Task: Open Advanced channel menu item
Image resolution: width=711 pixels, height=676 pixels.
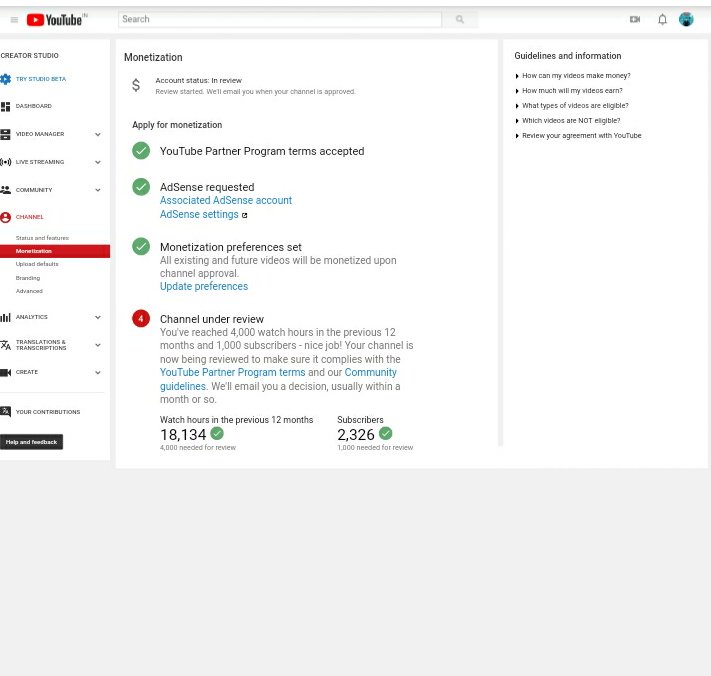Action: click(29, 291)
